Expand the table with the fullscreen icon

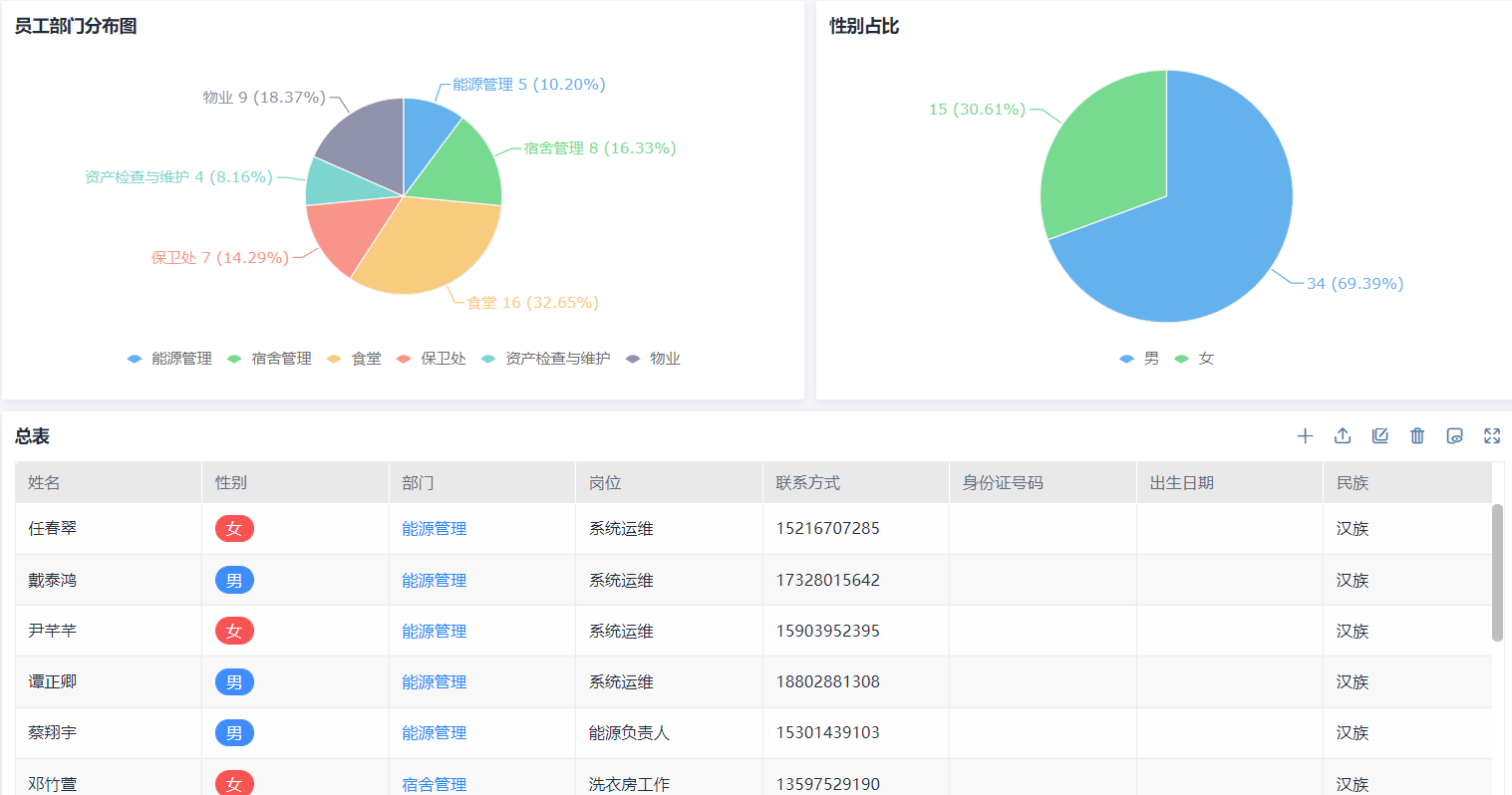tap(1492, 436)
